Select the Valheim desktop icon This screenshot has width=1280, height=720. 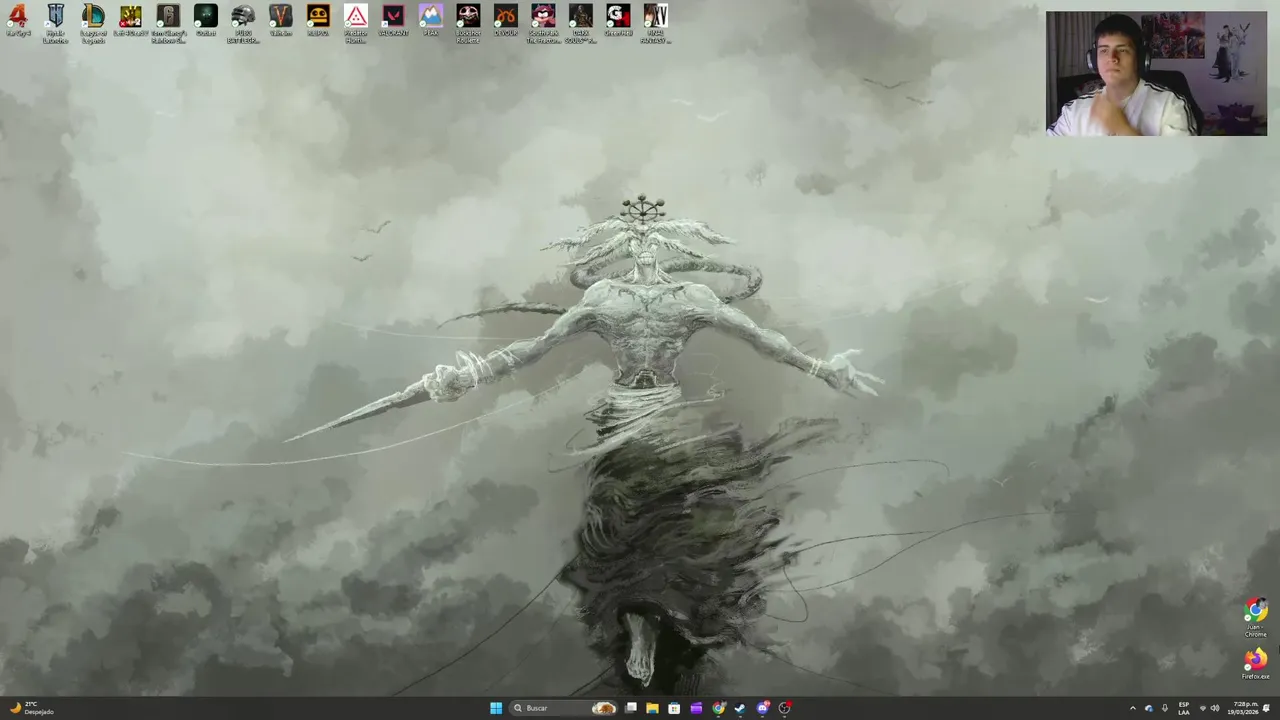(280, 21)
